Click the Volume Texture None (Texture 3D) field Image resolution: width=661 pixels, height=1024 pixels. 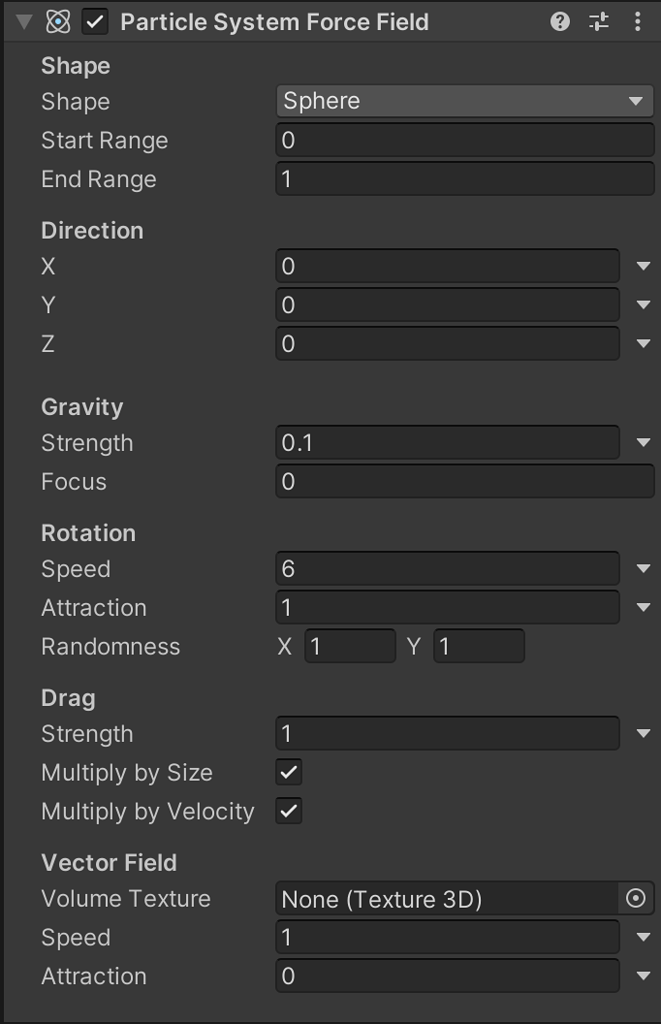click(x=447, y=899)
